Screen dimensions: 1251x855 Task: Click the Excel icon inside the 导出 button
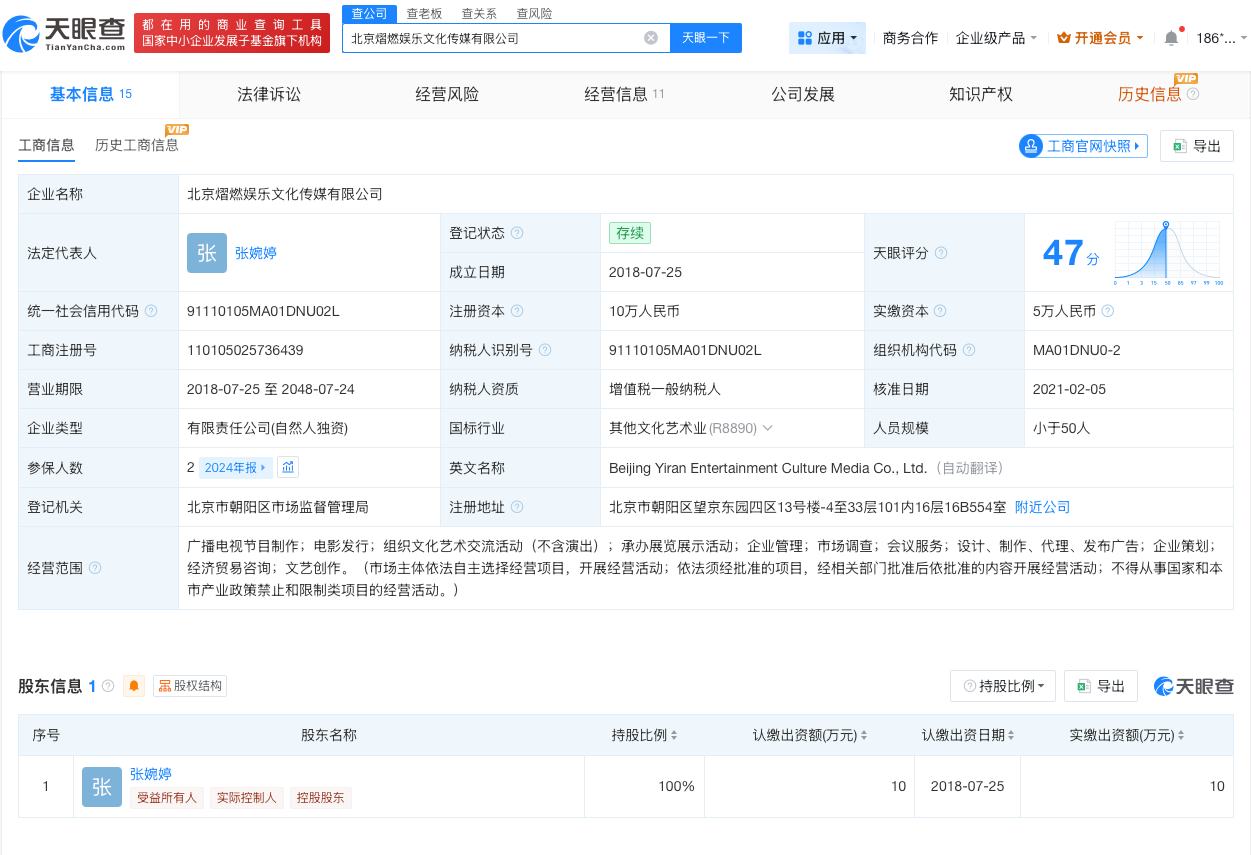(x=1180, y=146)
